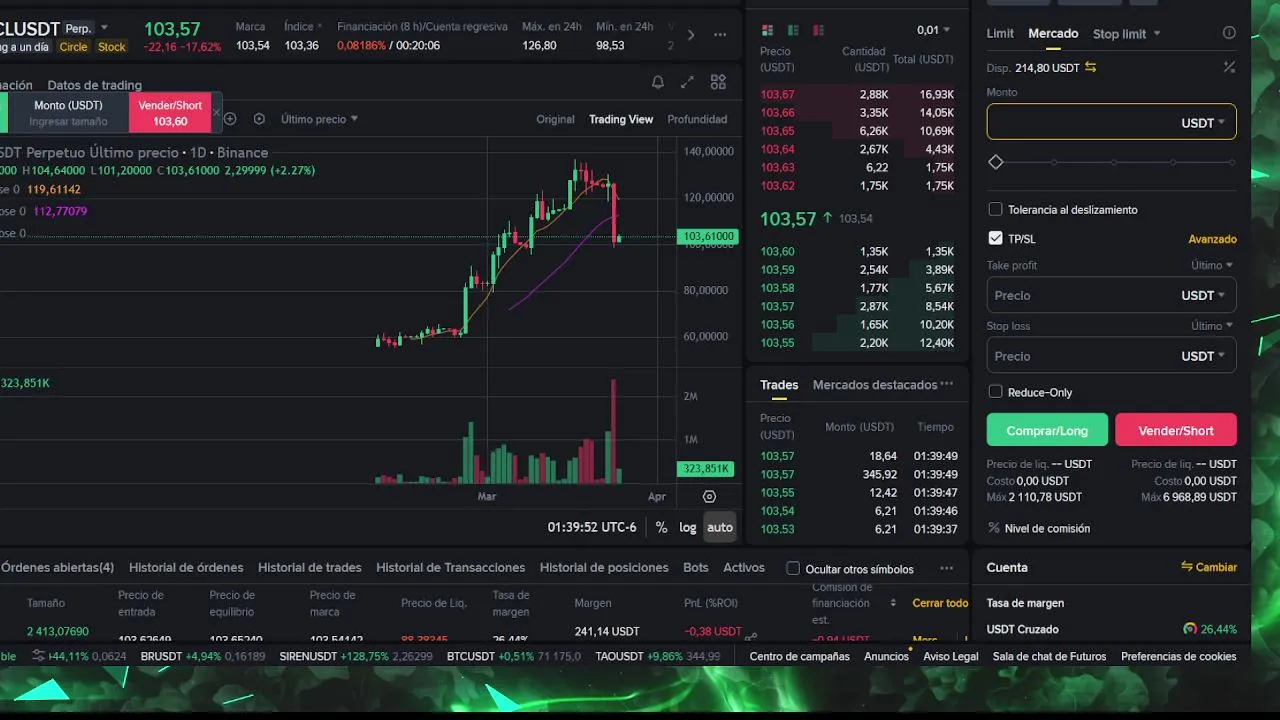Open the Take profit USDT unit dropdown
The height and width of the screenshot is (720, 1280).
coord(1203,296)
